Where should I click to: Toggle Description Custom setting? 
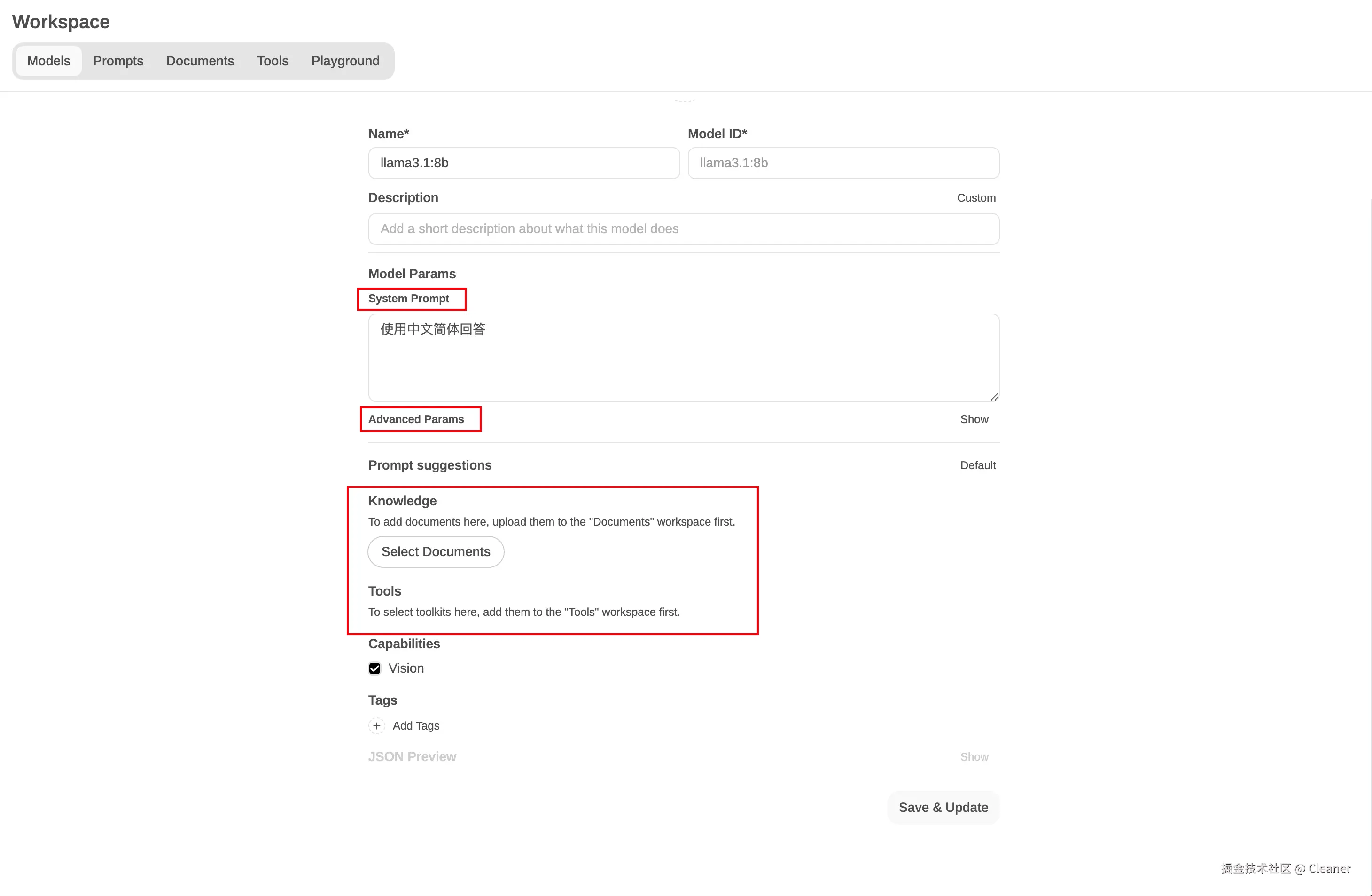click(976, 198)
